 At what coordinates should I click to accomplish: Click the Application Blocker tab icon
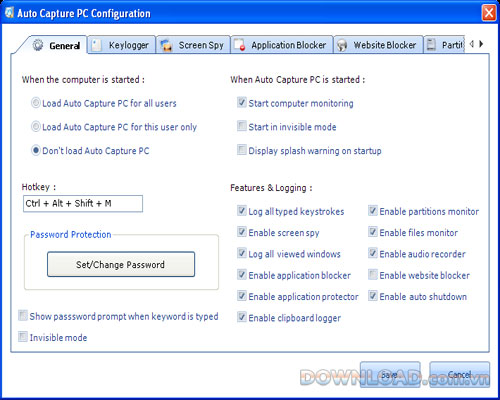240,45
